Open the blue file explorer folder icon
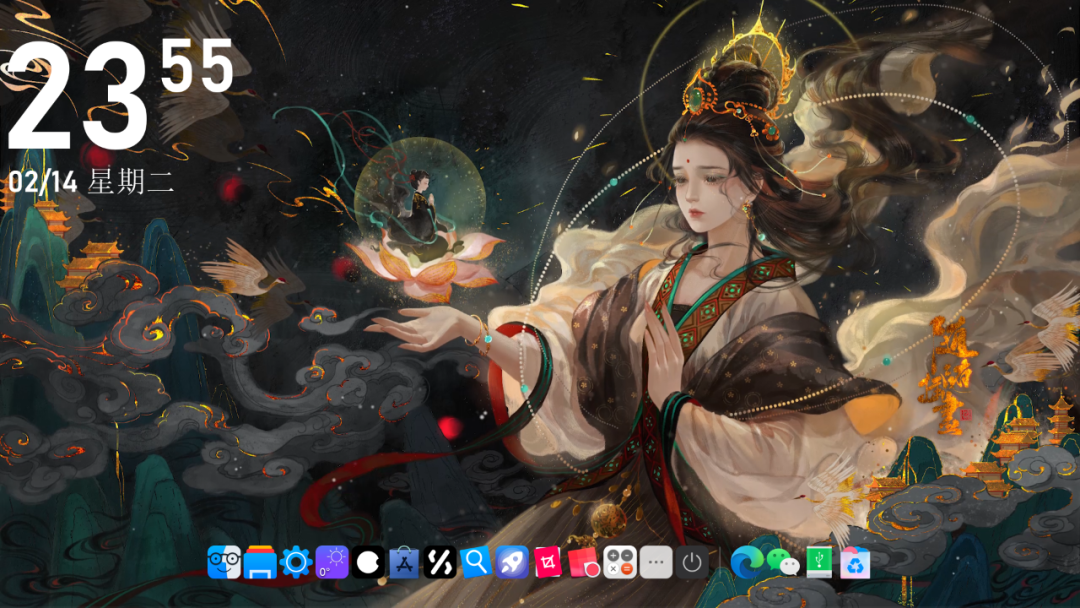 tap(260, 562)
